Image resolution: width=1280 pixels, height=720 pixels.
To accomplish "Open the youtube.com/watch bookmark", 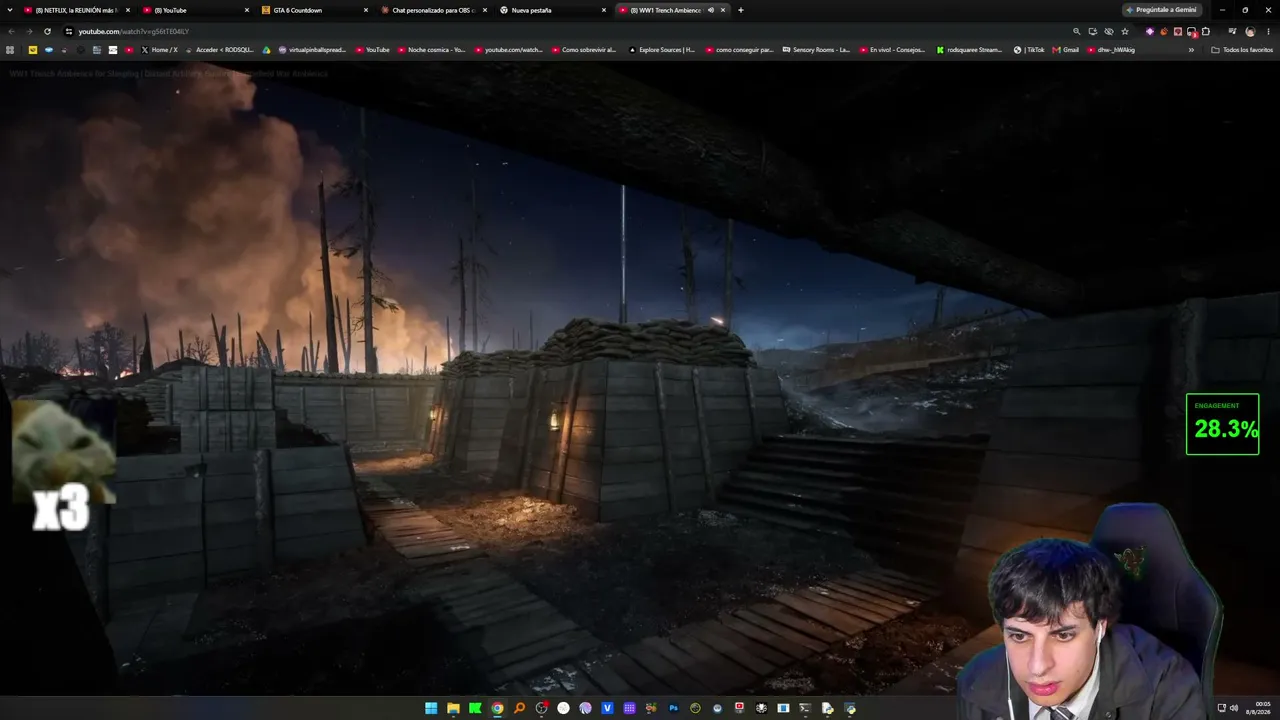I will [x=508, y=49].
